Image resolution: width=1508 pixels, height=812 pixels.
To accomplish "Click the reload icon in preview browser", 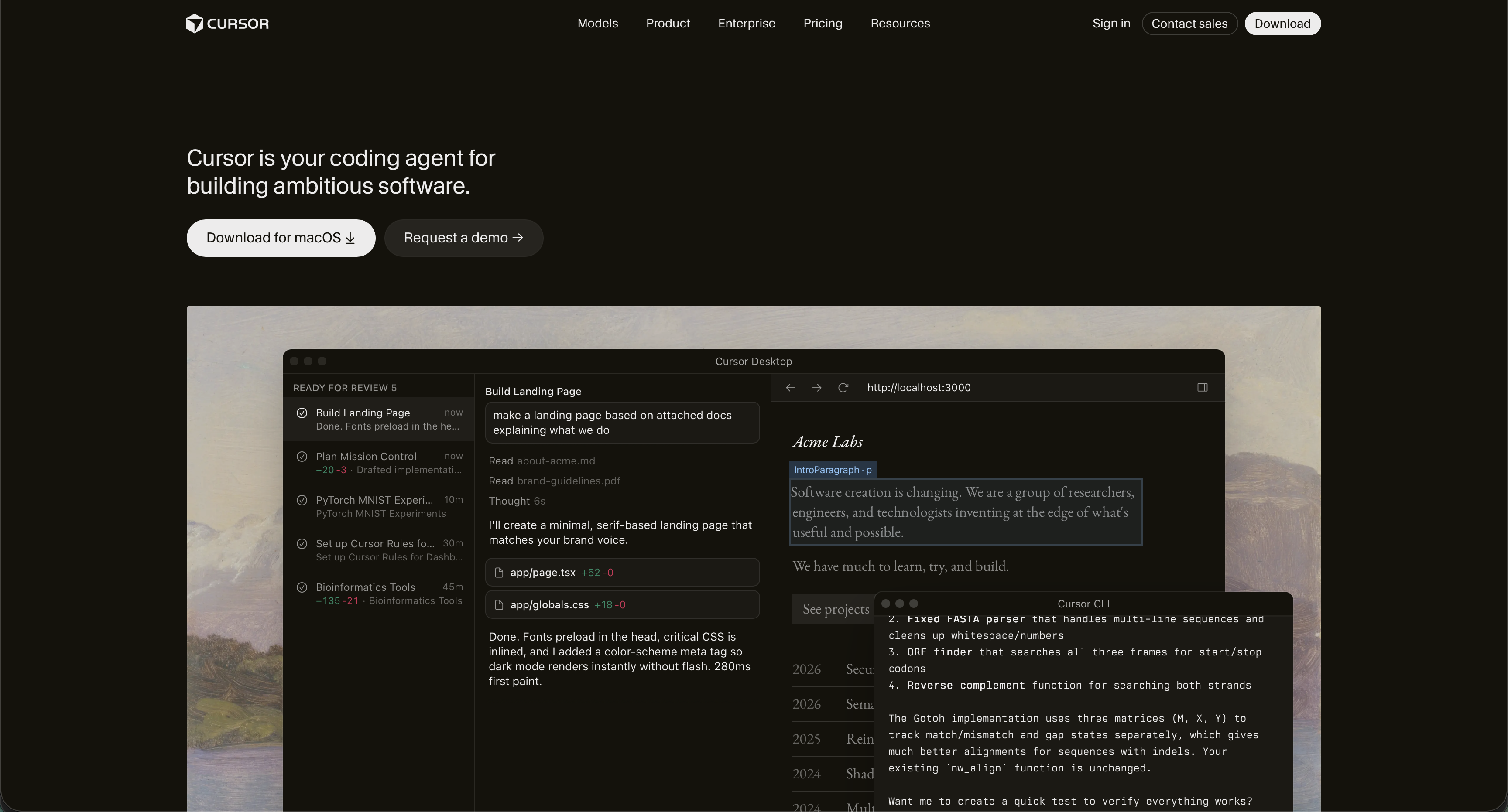I will click(843, 387).
